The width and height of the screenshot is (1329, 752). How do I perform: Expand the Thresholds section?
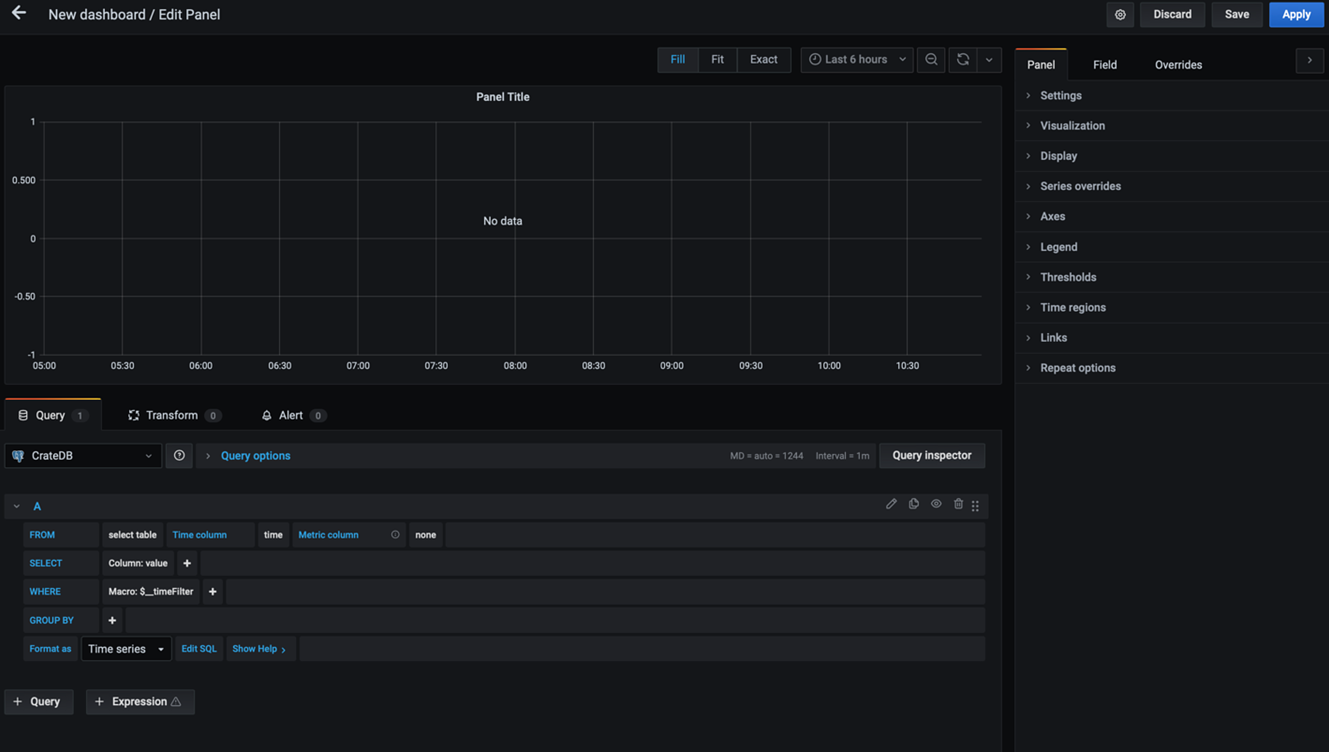1172,277
